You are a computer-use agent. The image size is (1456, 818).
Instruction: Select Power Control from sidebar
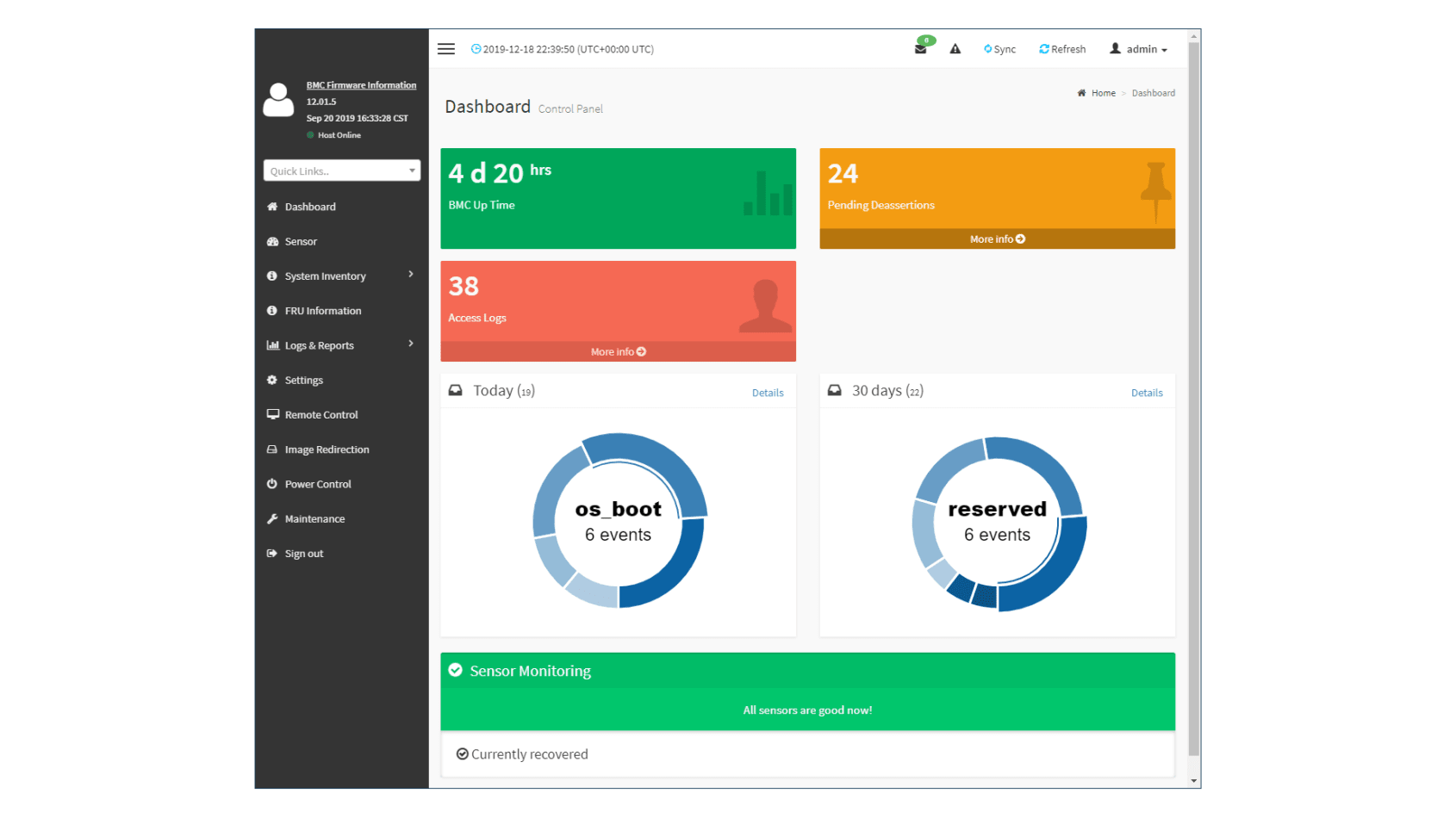click(x=318, y=485)
